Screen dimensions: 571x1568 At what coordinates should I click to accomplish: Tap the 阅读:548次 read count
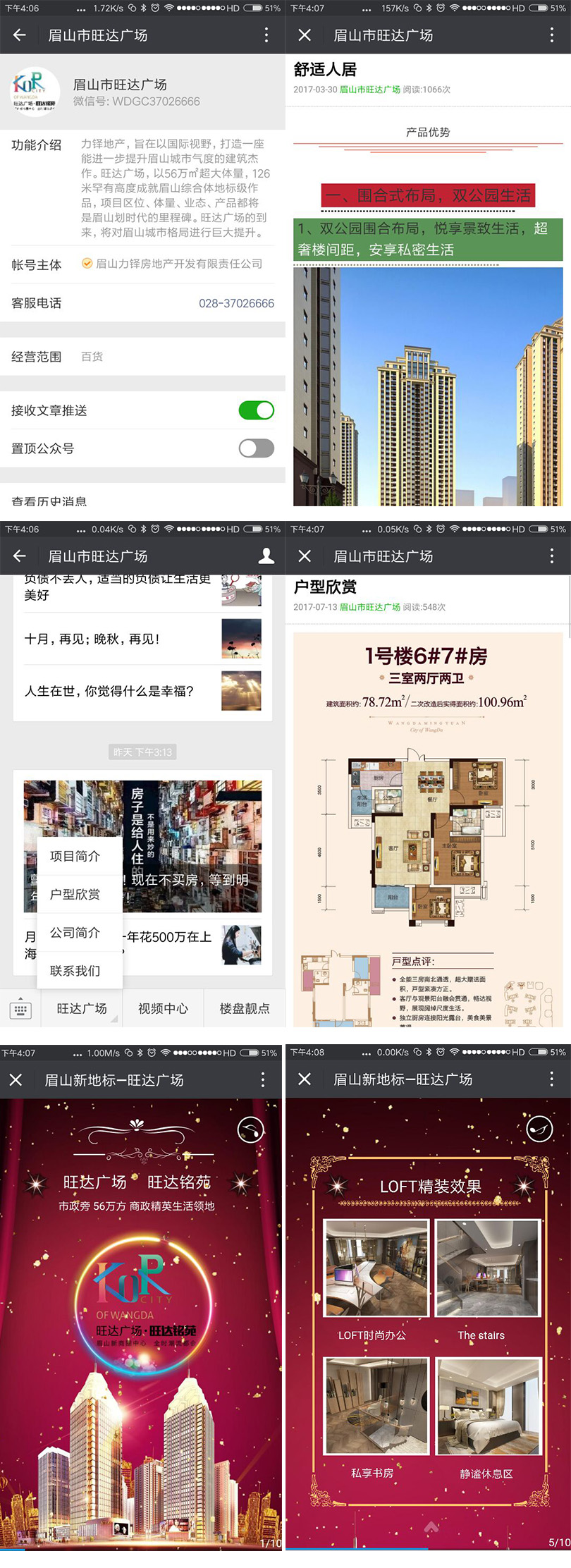[x=424, y=607]
